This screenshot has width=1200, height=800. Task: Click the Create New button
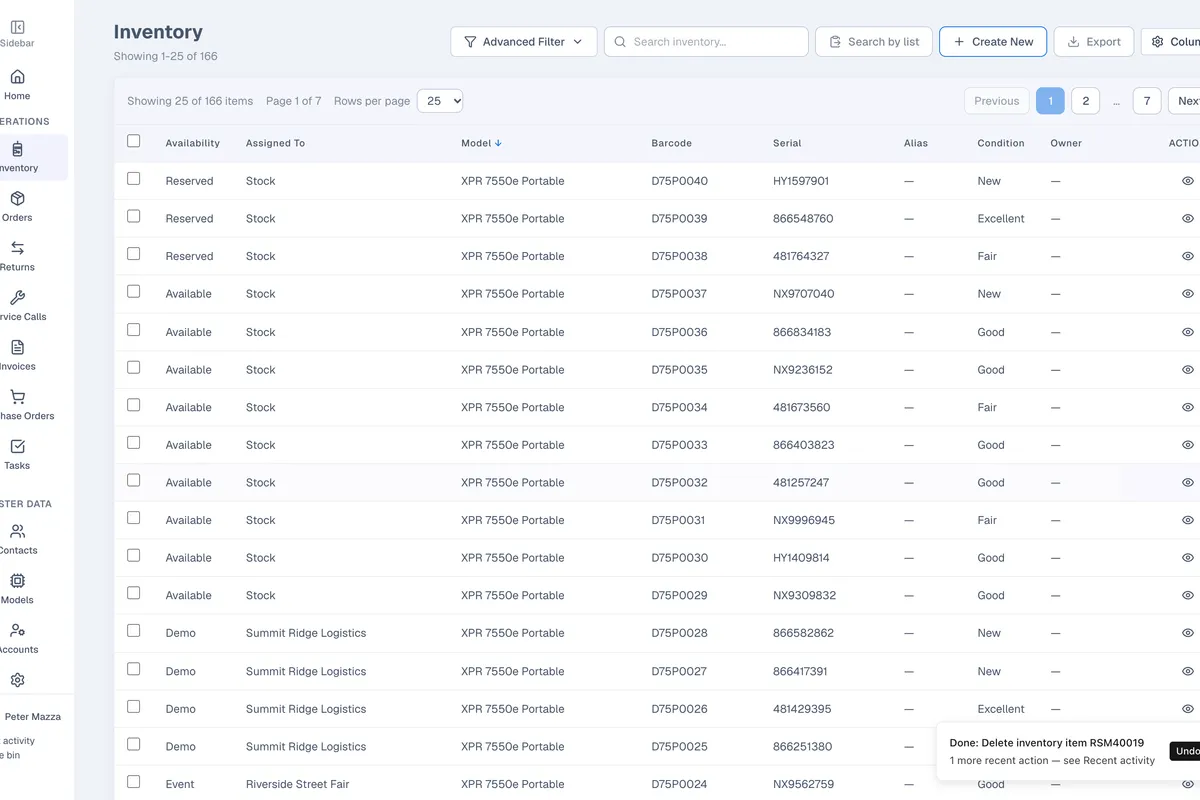pyautogui.click(x=993, y=42)
